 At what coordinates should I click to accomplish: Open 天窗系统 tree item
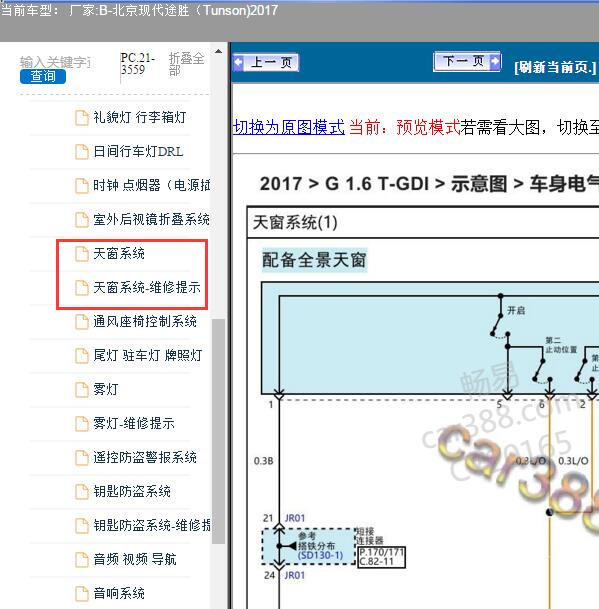(x=119, y=254)
